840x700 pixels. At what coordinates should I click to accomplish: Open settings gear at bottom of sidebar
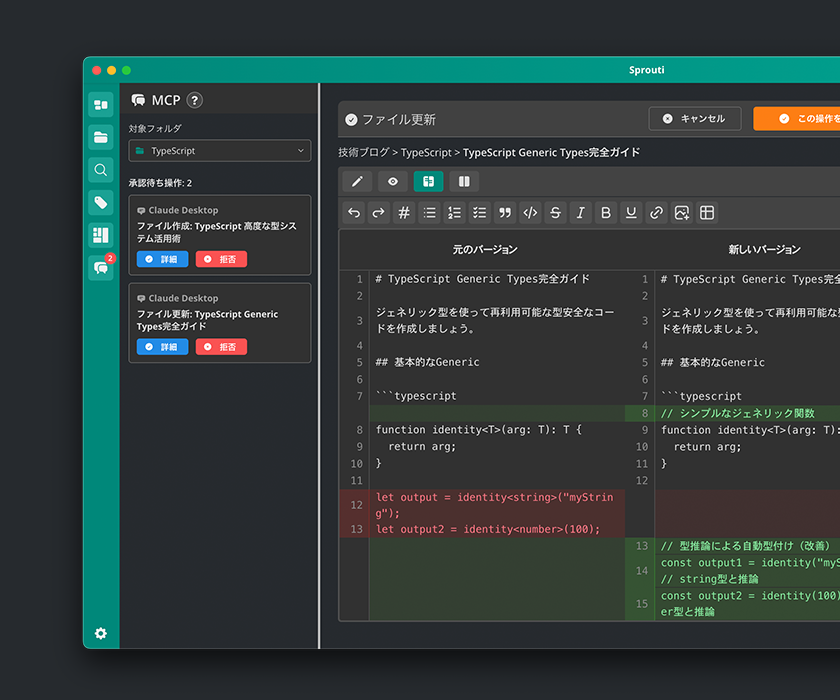pyautogui.click(x=100, y=633)
